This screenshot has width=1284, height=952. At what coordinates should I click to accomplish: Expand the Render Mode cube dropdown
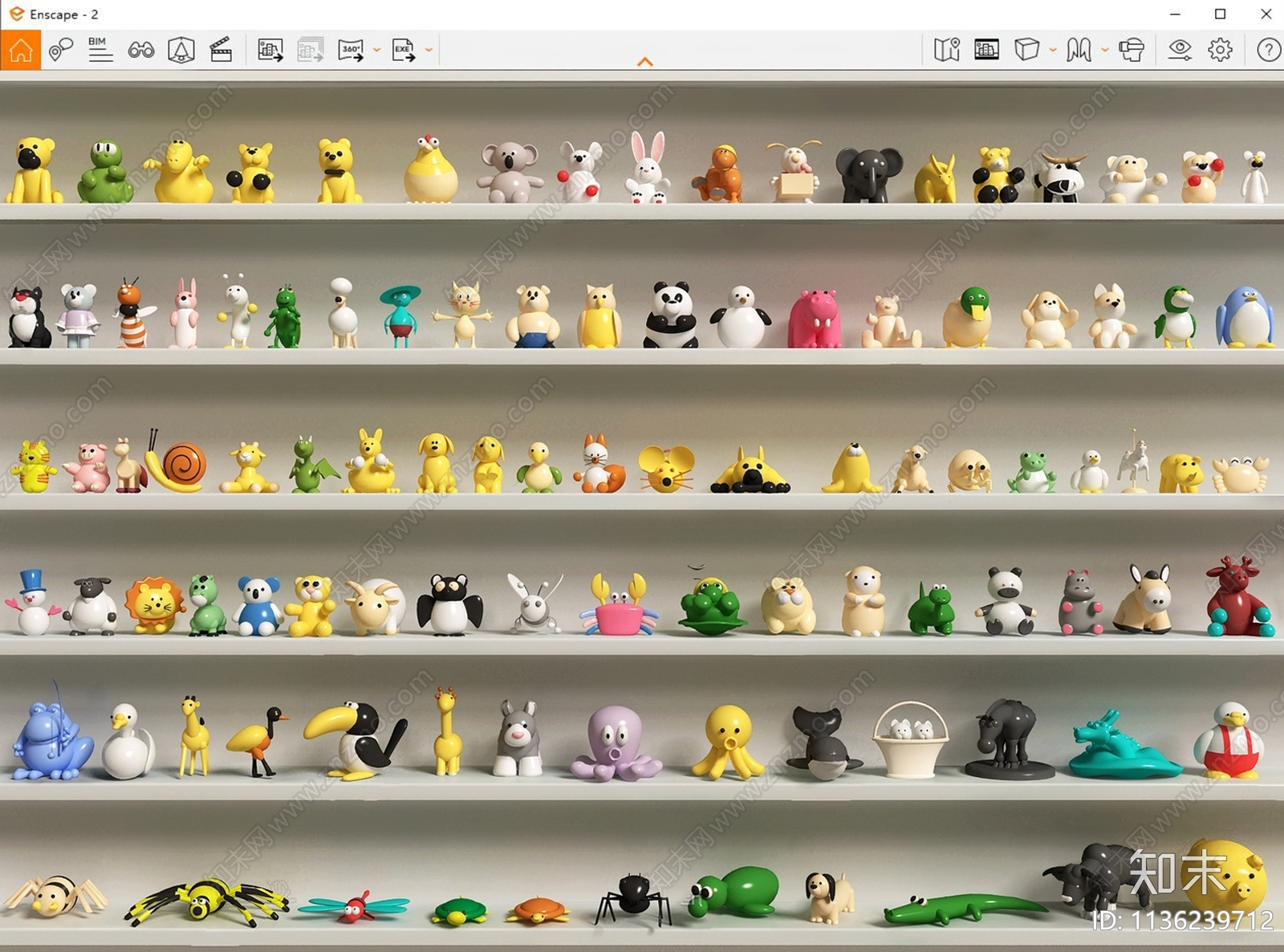click(1053, 50)
